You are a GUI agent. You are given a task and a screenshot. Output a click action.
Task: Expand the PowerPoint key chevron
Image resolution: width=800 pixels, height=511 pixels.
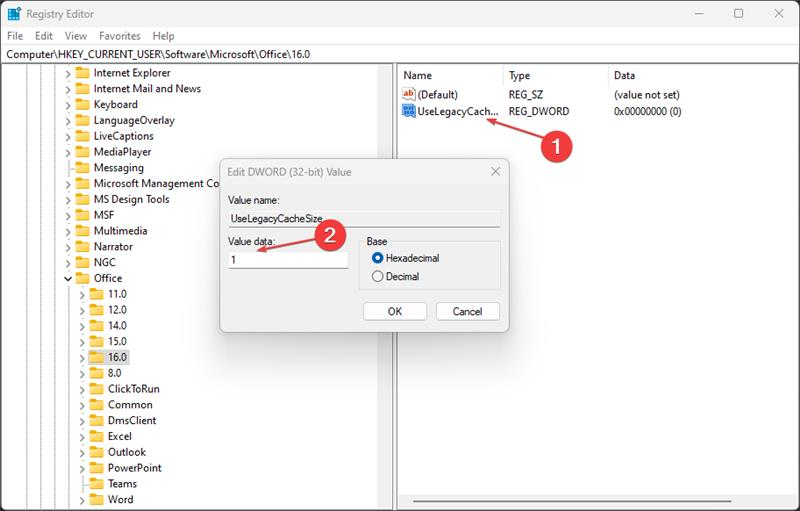(x=82, y=469)
